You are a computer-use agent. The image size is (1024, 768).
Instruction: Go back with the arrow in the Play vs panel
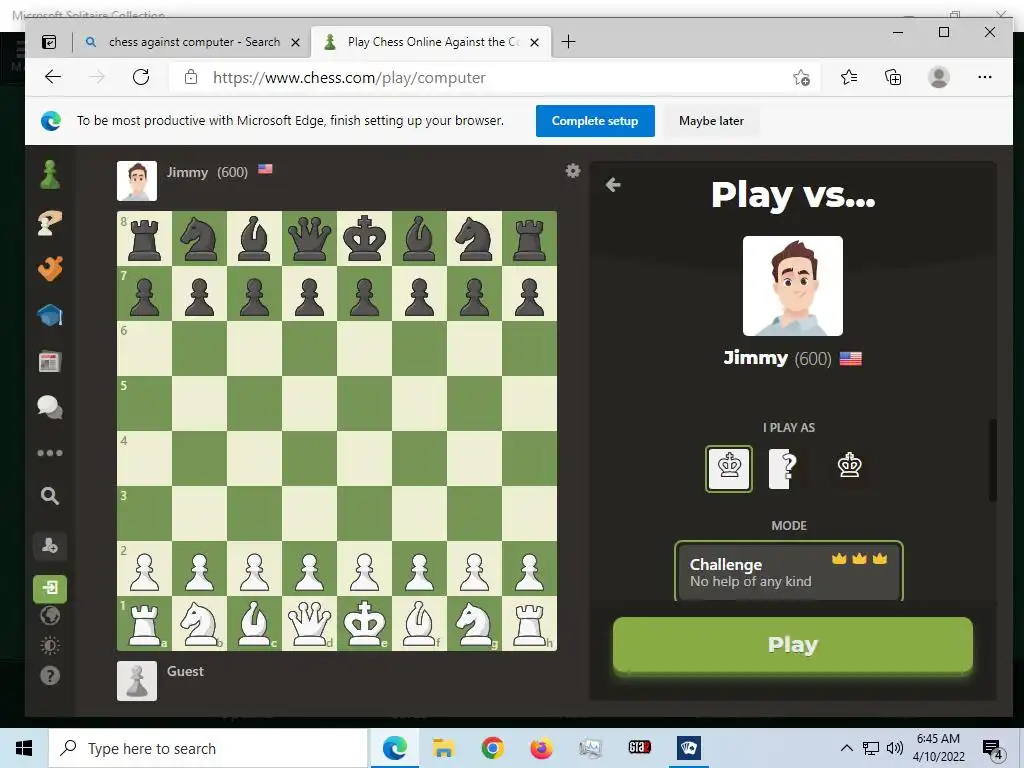pos(613,185)
